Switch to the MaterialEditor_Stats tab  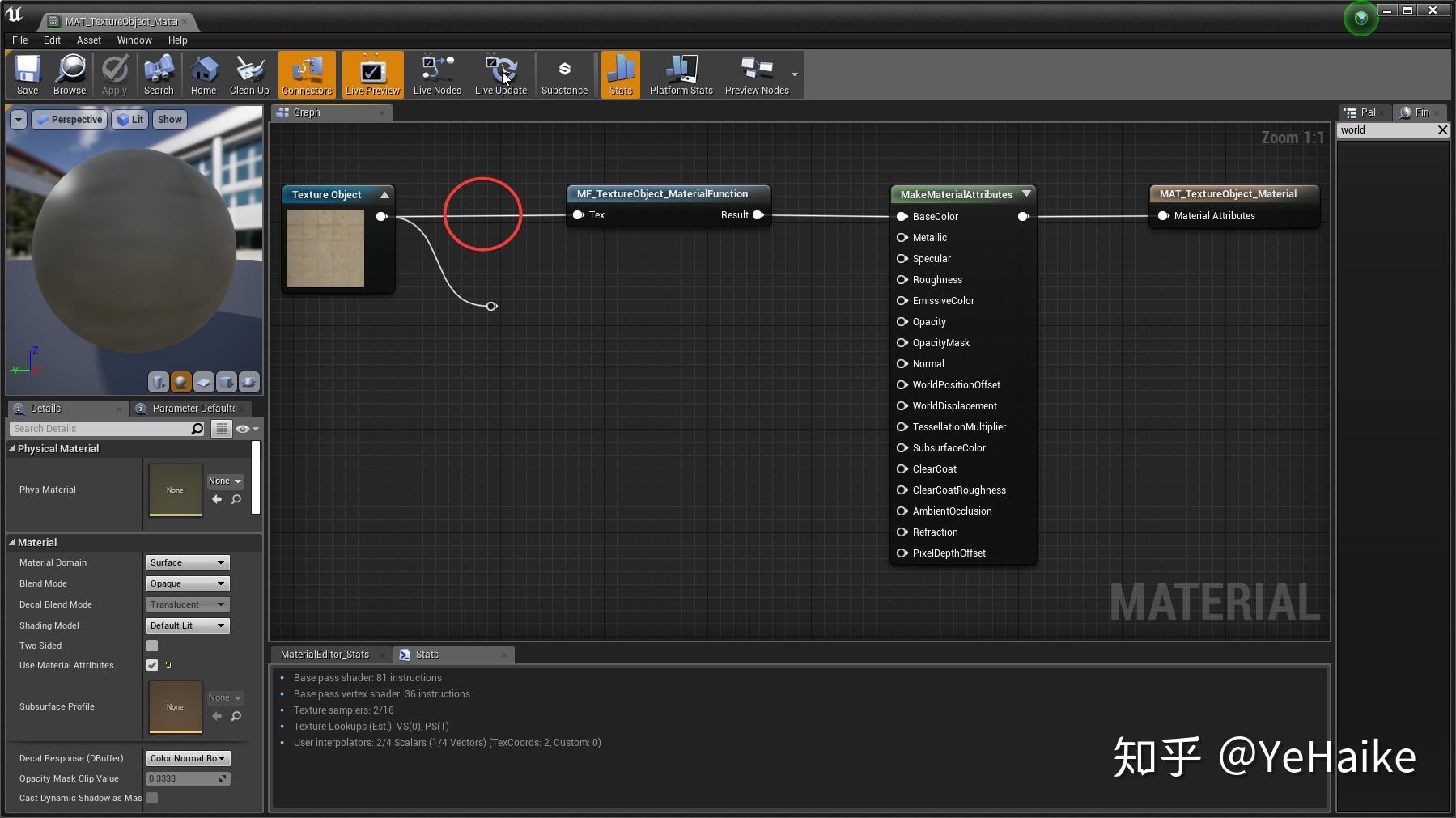(325, 654)
